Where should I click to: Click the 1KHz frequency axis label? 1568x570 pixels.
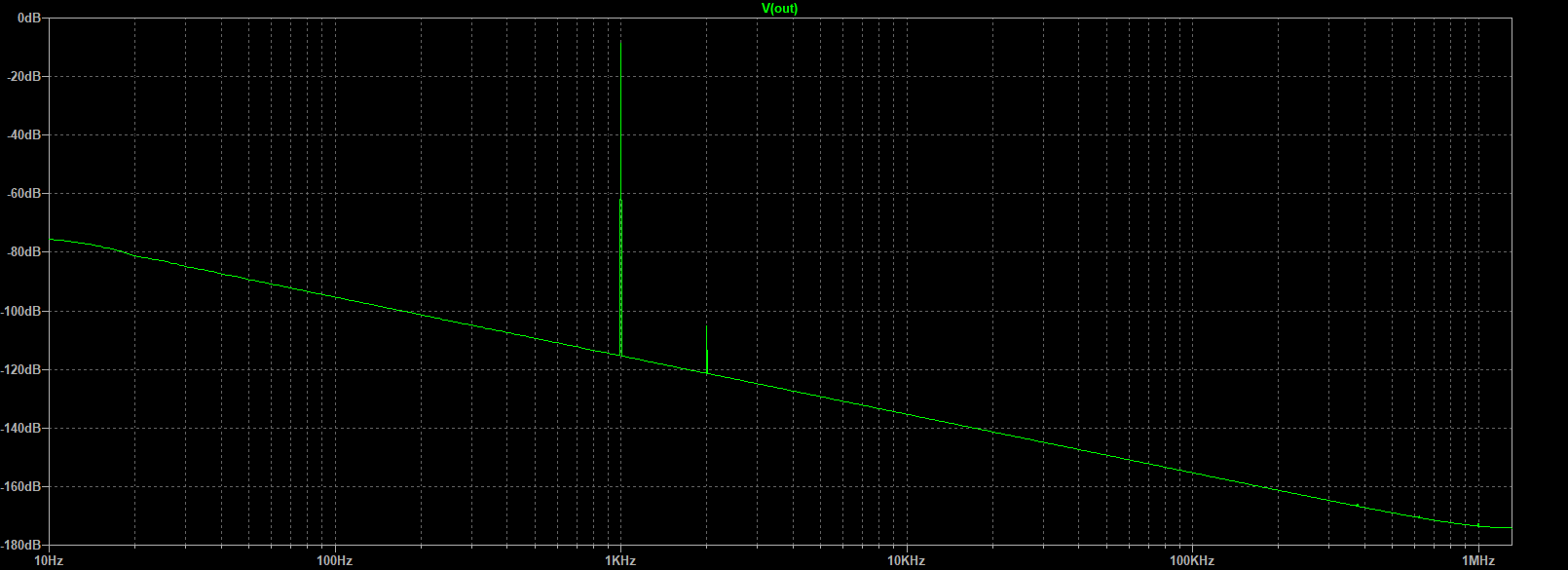click(620, 560)
